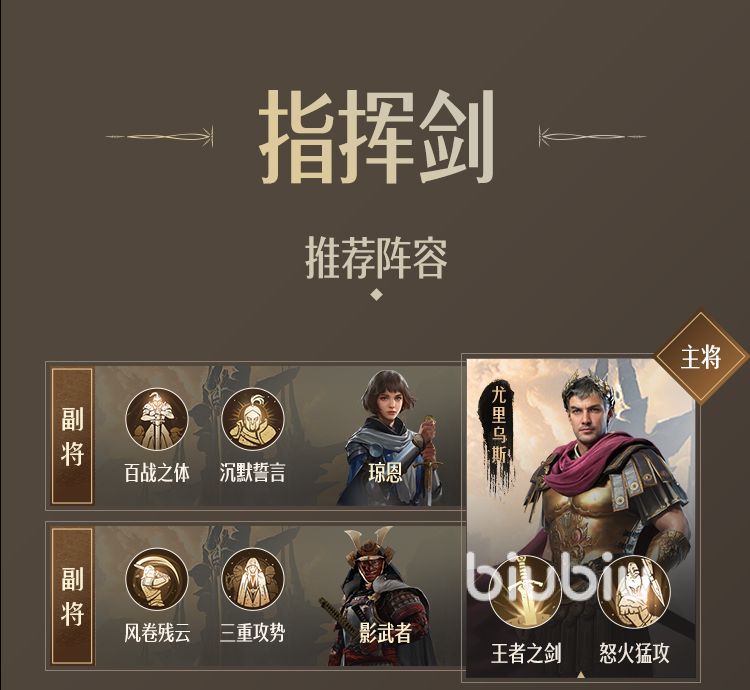Click the 琼恩 name label

[386, 473]
